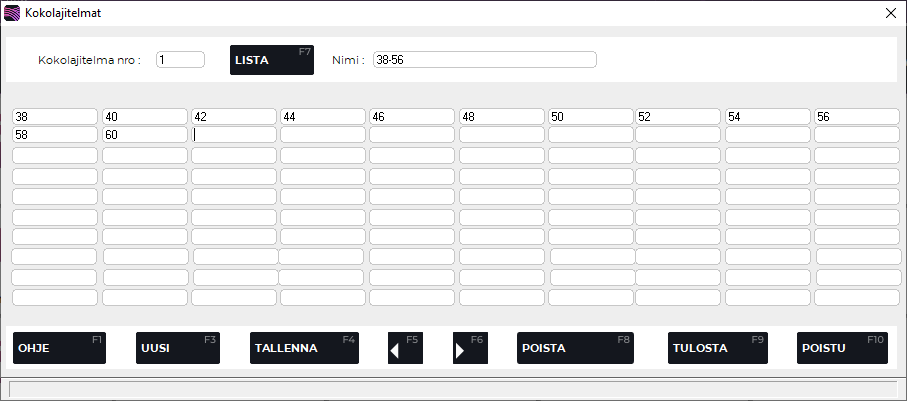This screenshot has height=401, width=907.
Task: Click the size field containing 56
Action: pos(856,117)
